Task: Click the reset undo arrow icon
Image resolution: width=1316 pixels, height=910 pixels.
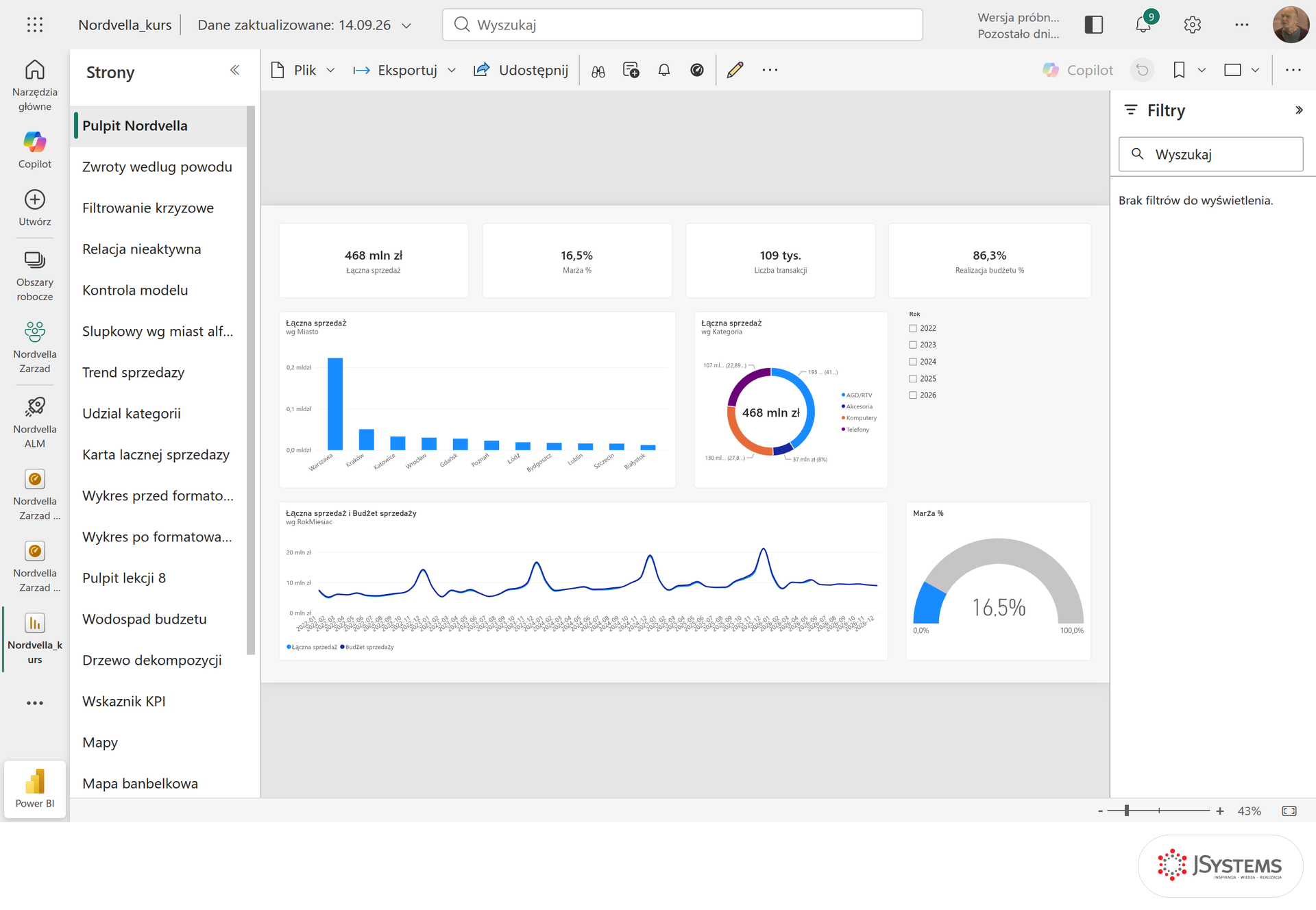Action: [1142, 70]
